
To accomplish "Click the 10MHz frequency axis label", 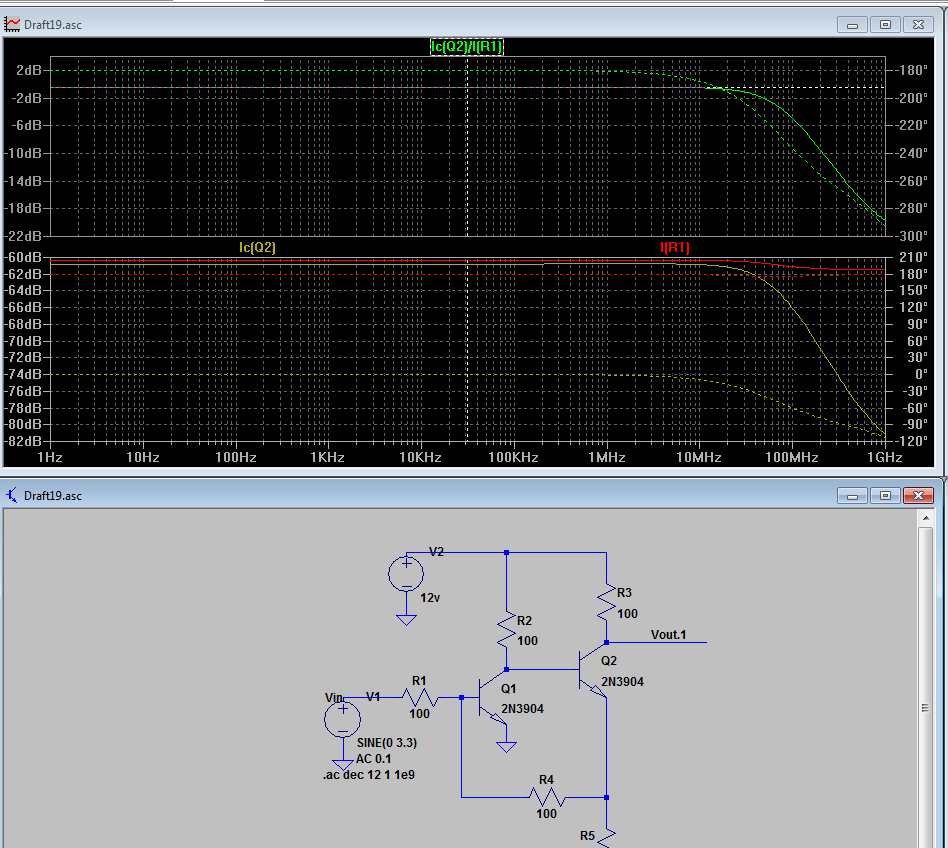I will (x=699, y=457).
